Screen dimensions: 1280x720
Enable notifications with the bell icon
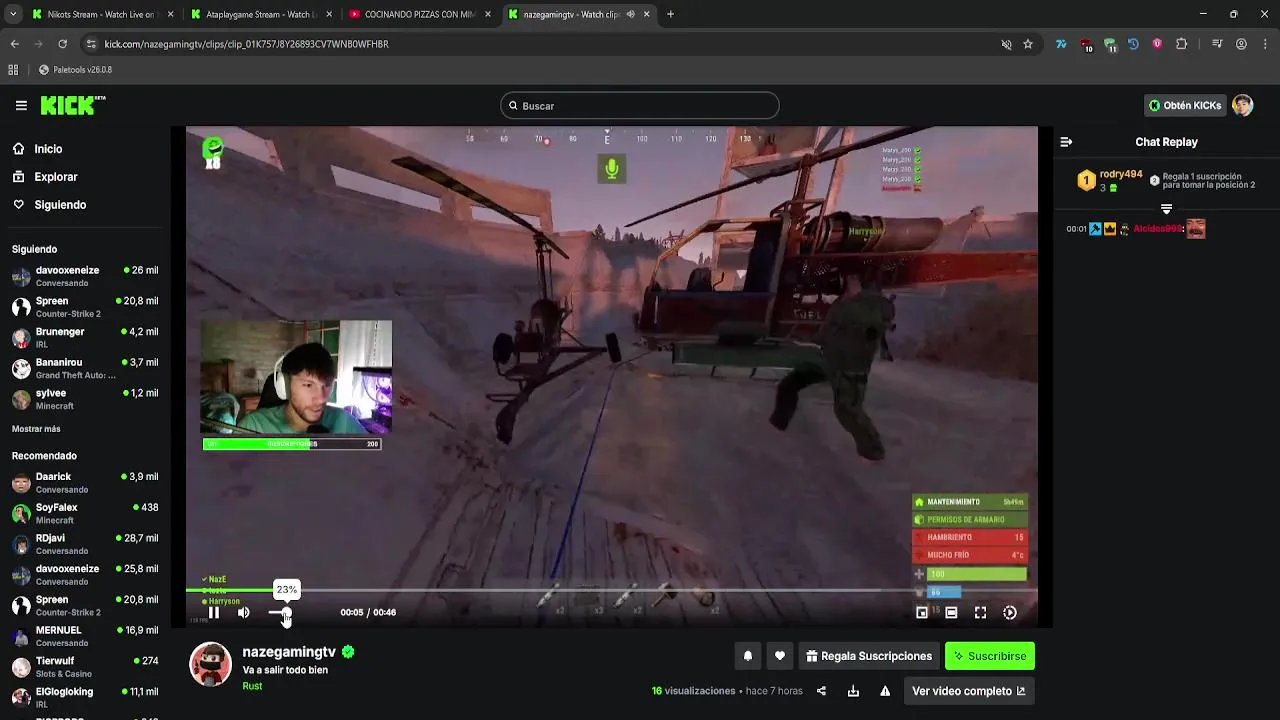point(747,656)
